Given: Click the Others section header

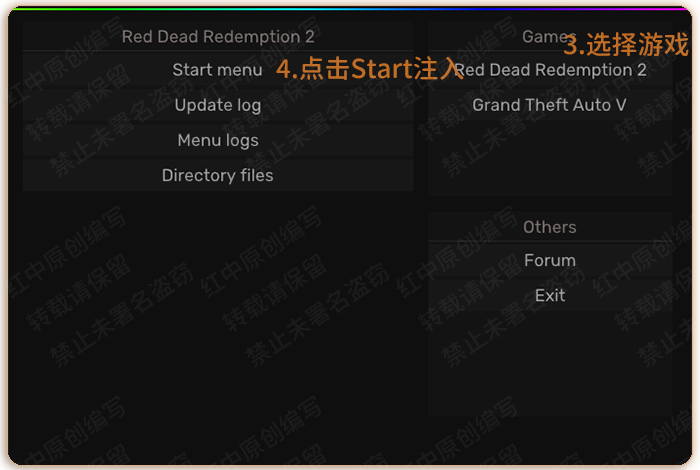Looking at the screenshot, I should 550,227.
